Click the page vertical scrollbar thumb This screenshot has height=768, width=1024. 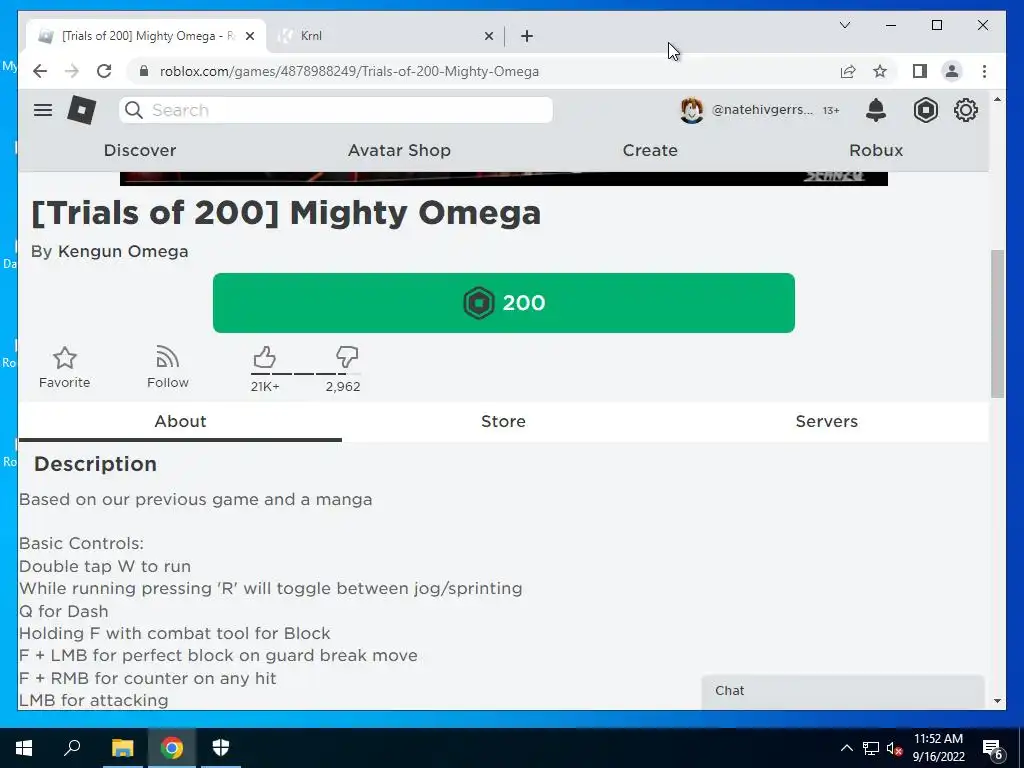pyautogui.click(x=997, y=323)
